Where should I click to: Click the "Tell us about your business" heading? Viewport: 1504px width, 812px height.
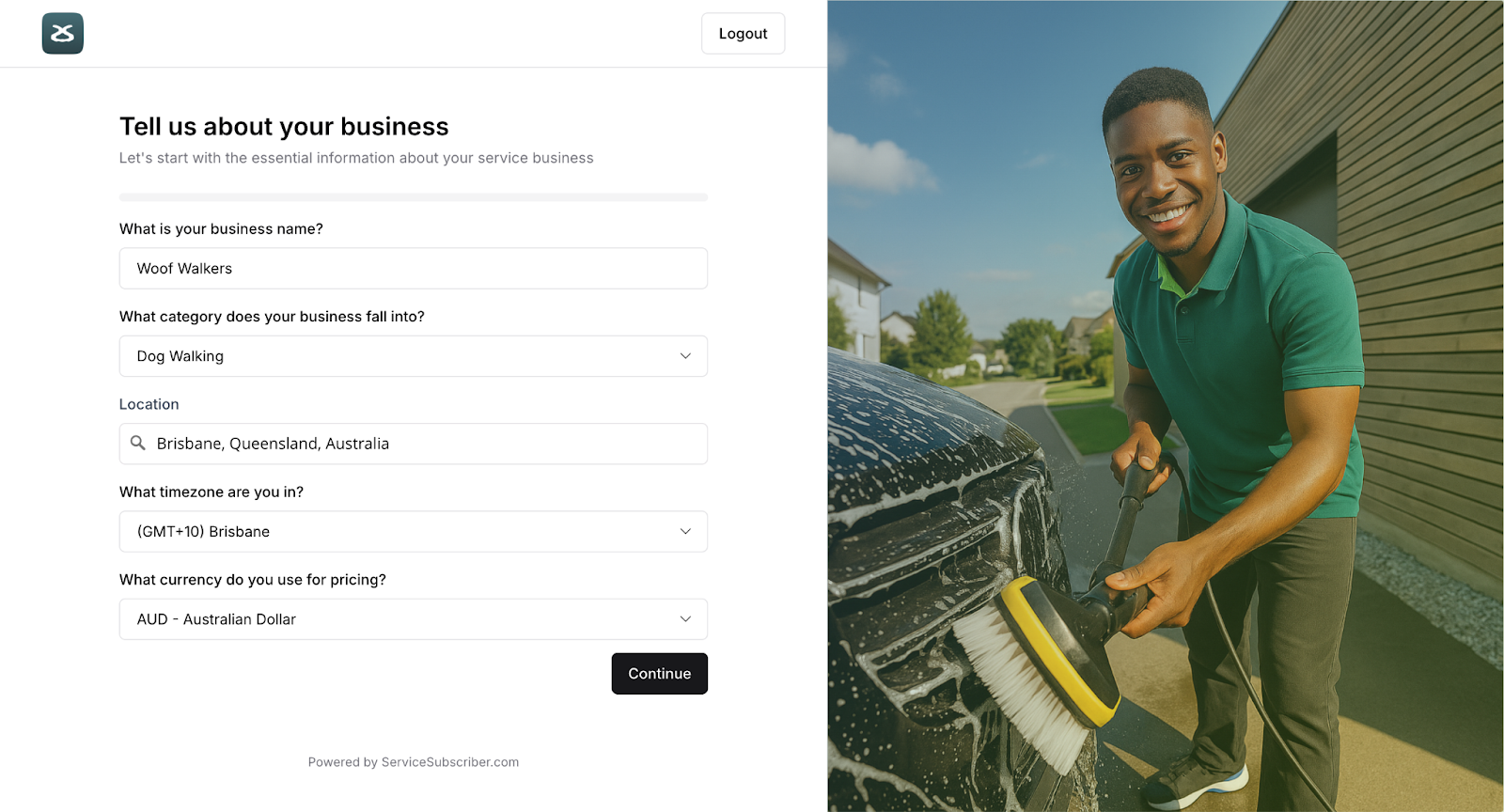pyautogui.click(x=284, y=127)
